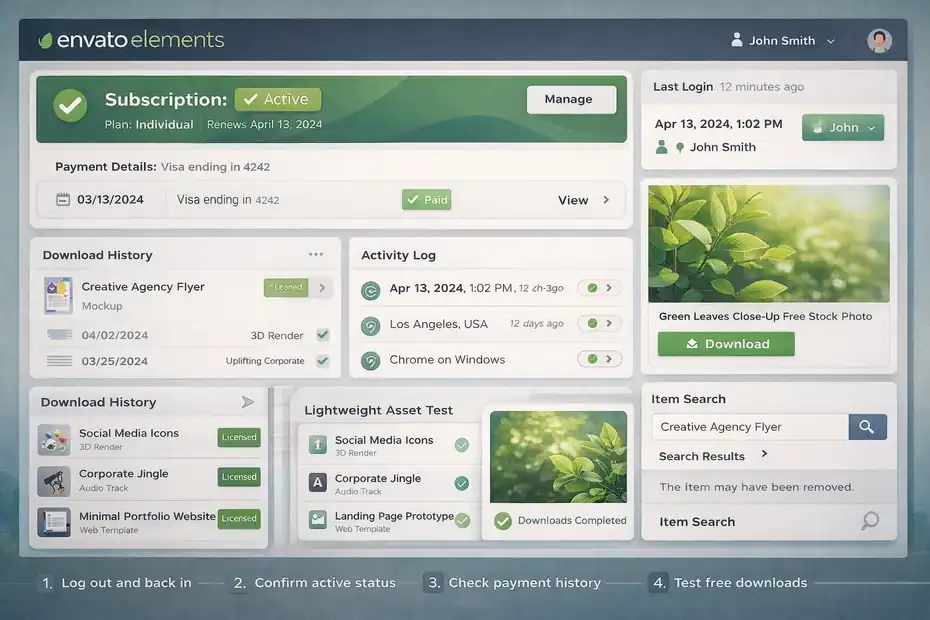The height and width of the screenshot is (620, 930).
Task: Click the location icon beside Los Angeles
Action: [x=371, y=326]
